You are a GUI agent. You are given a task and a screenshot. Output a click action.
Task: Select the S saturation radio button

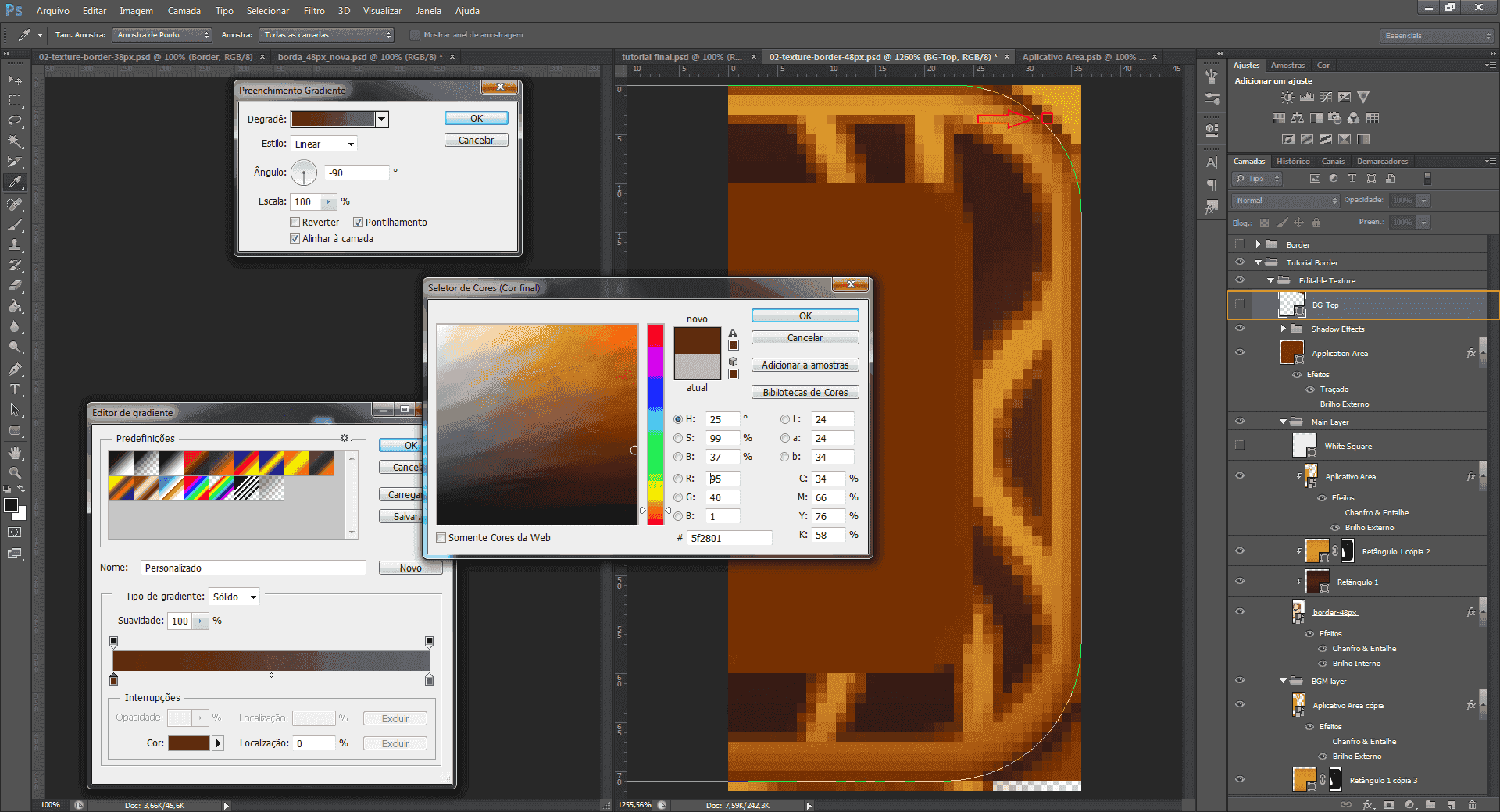pos(678,438)
